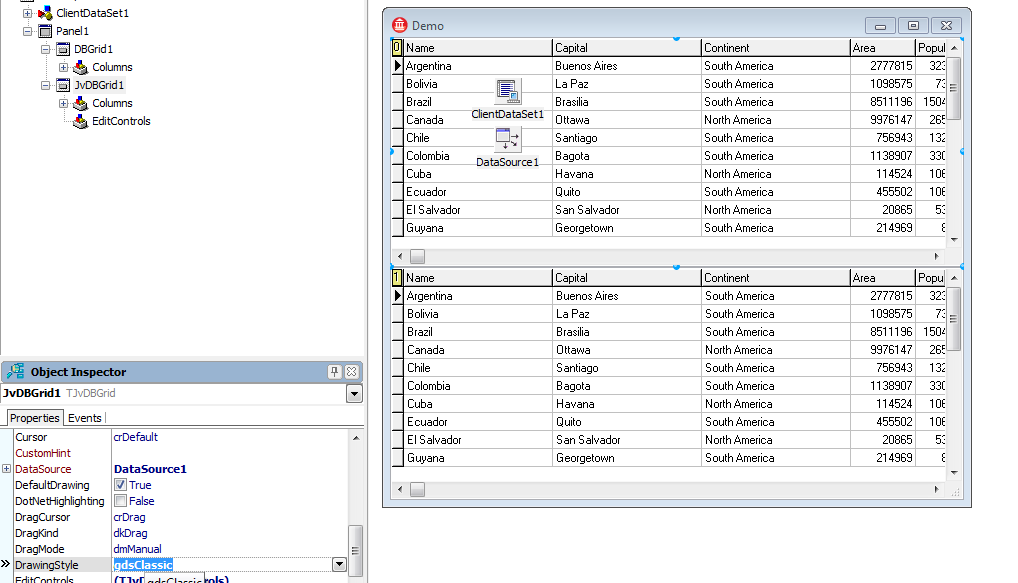This screenshot has height=583, width=1018.
Task: Click the Capital column header in top grid
Action: coord(625,48)
